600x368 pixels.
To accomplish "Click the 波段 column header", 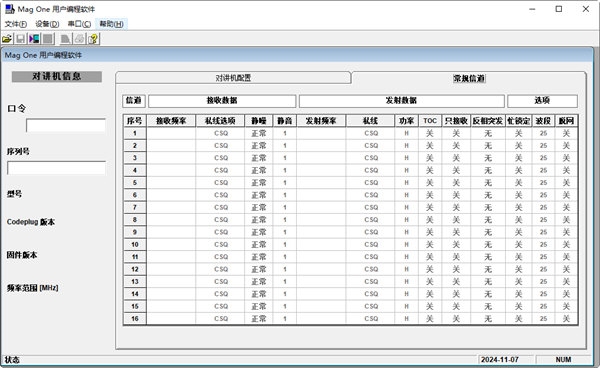I will coord(543,121).
